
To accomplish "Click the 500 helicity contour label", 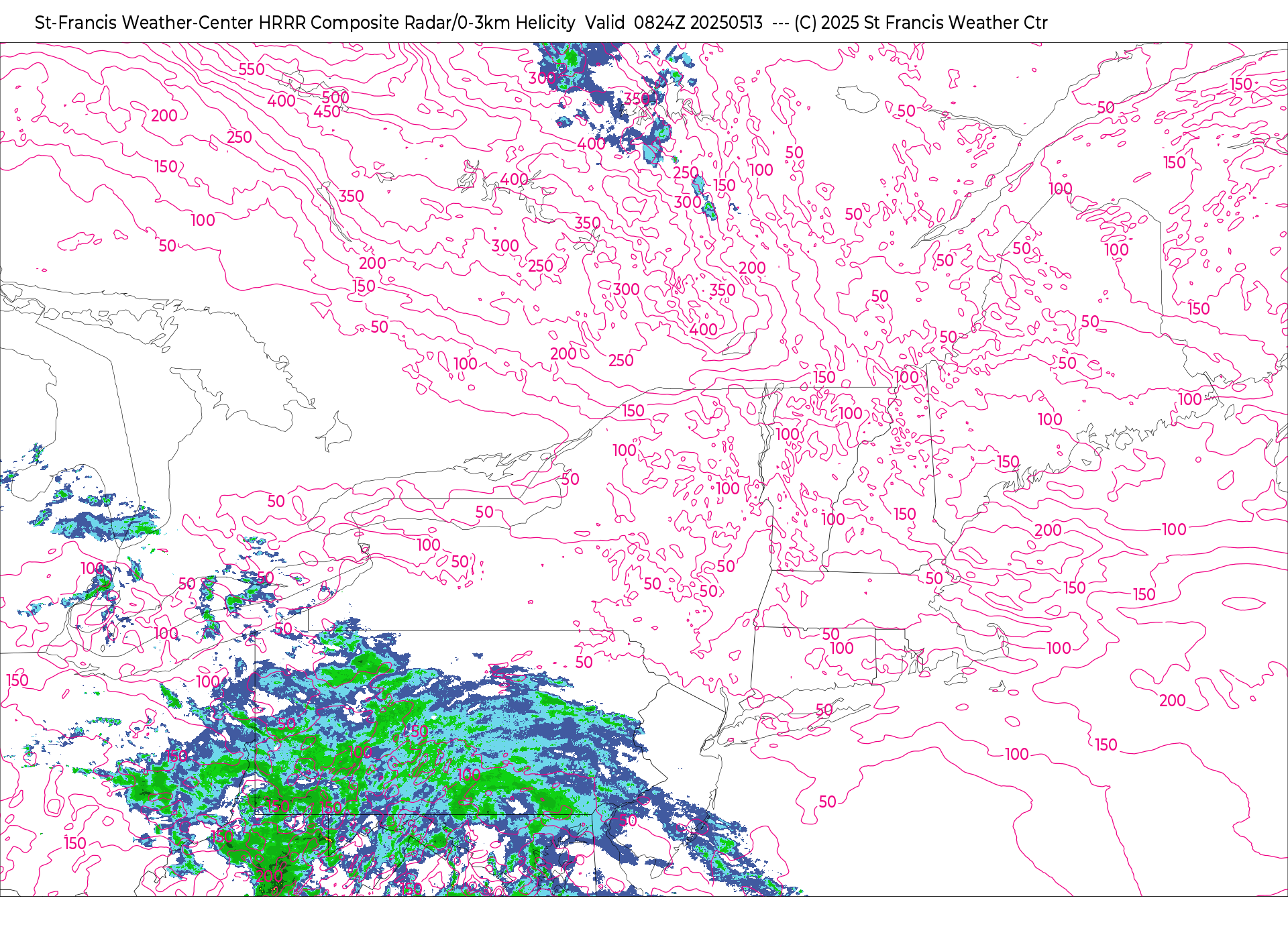I will (335, 97).
